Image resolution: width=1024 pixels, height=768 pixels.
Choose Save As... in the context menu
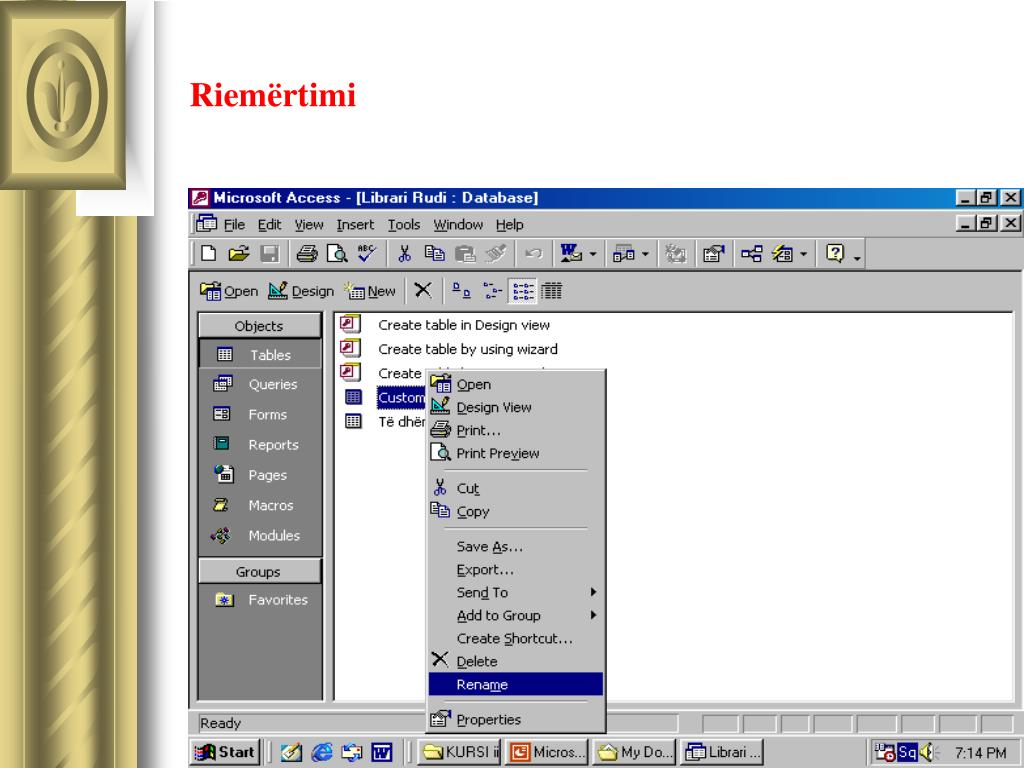click(515, 546)
